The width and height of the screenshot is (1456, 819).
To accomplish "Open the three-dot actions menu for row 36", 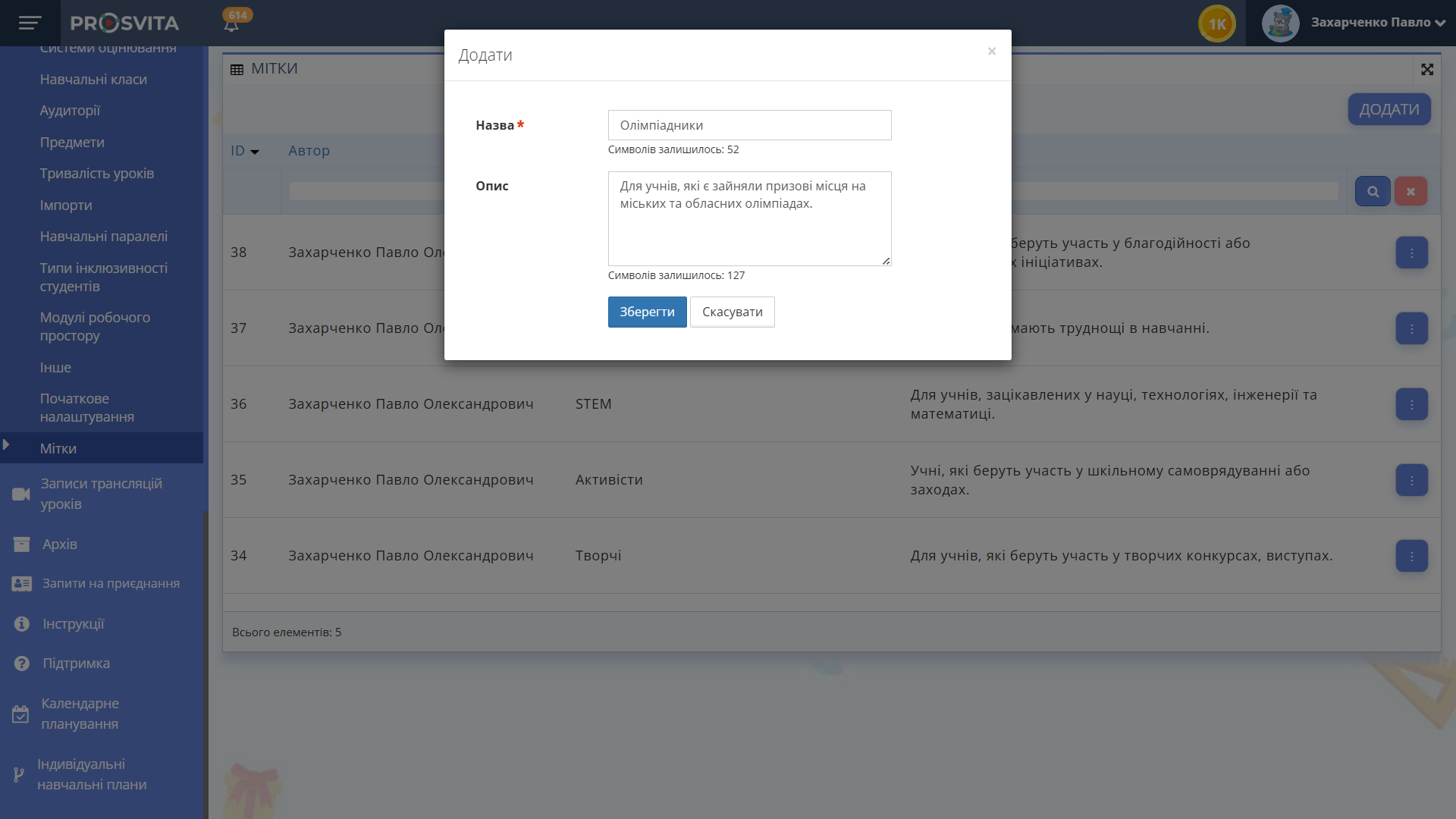I will click(1411, 404).
